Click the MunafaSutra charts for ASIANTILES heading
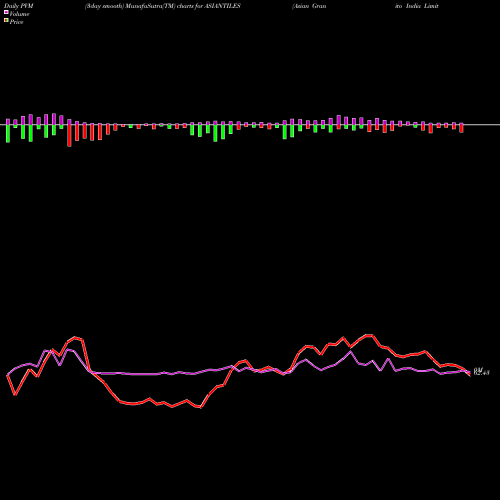Screen dimensions: 500x500 163,6
